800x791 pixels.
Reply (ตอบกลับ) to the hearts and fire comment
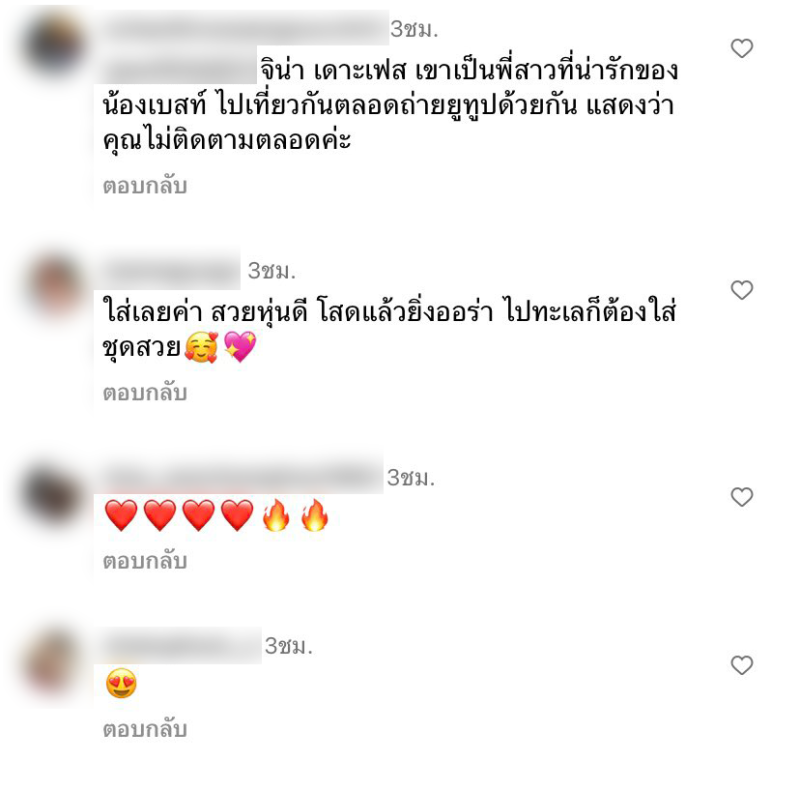(145, 561)
